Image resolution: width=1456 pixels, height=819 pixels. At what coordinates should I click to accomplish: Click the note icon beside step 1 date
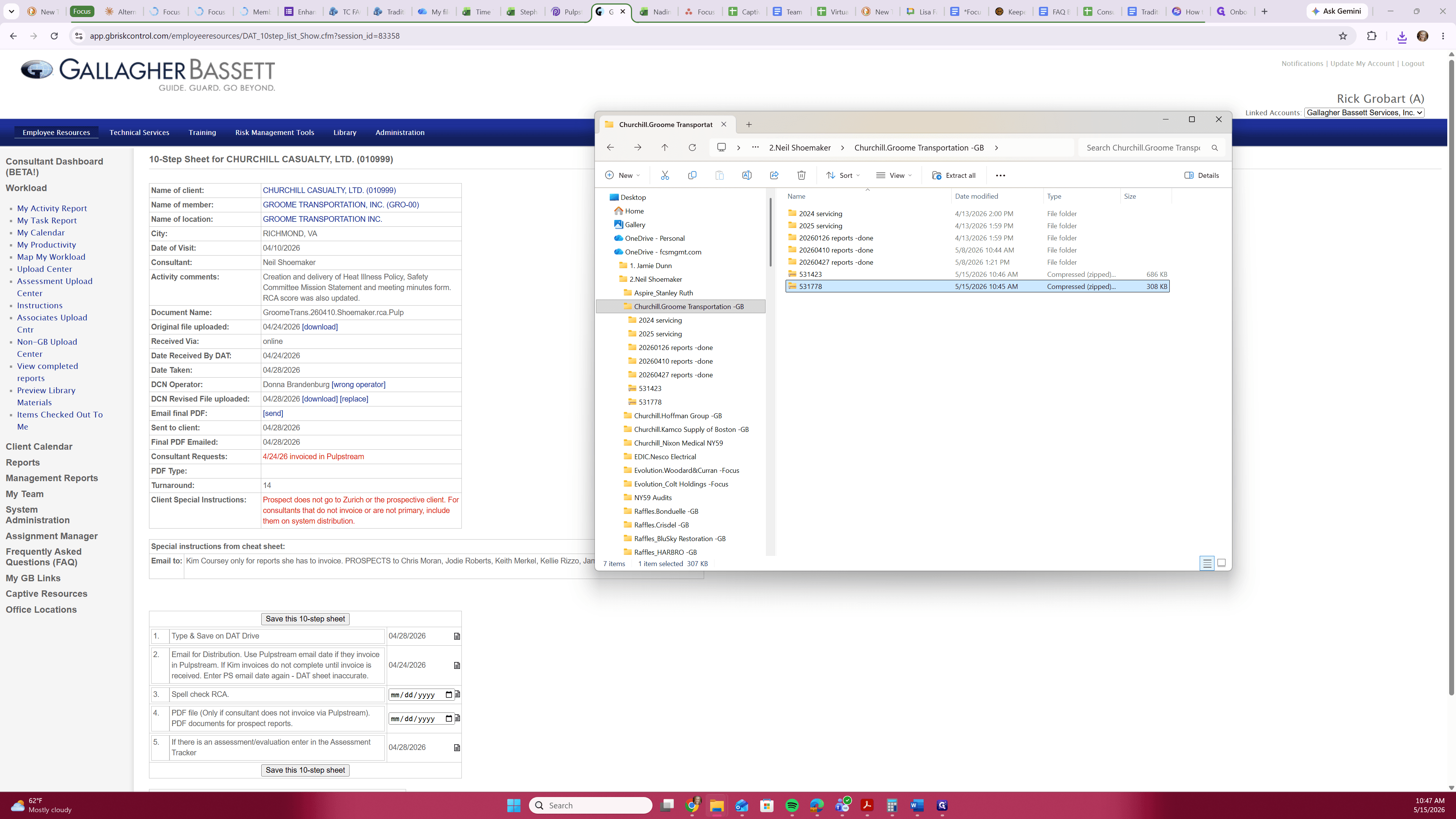(457, 637)
